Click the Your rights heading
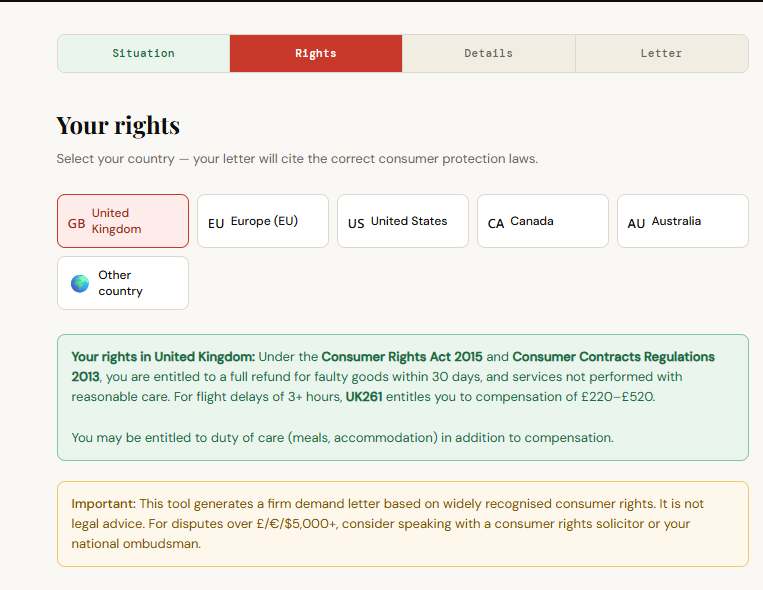Image resolution: width=763 pixels, height=590 pixels. 118,126
